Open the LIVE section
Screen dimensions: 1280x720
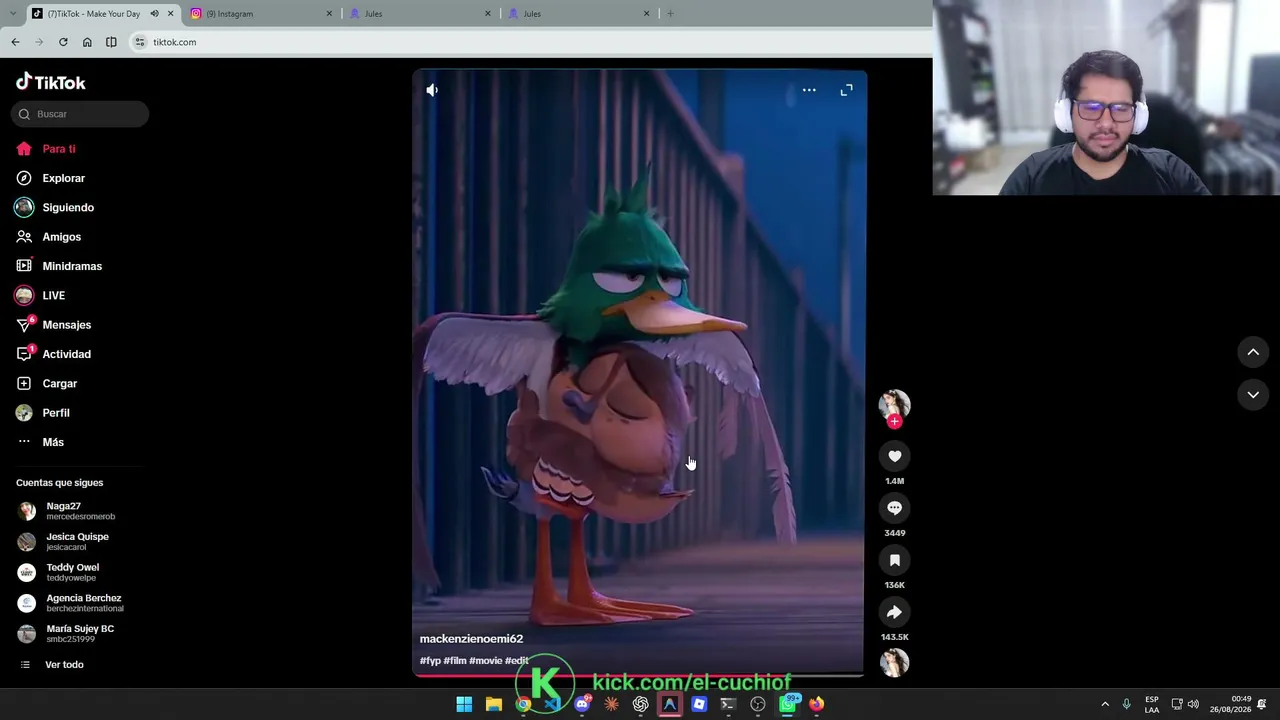coord(40,296)
